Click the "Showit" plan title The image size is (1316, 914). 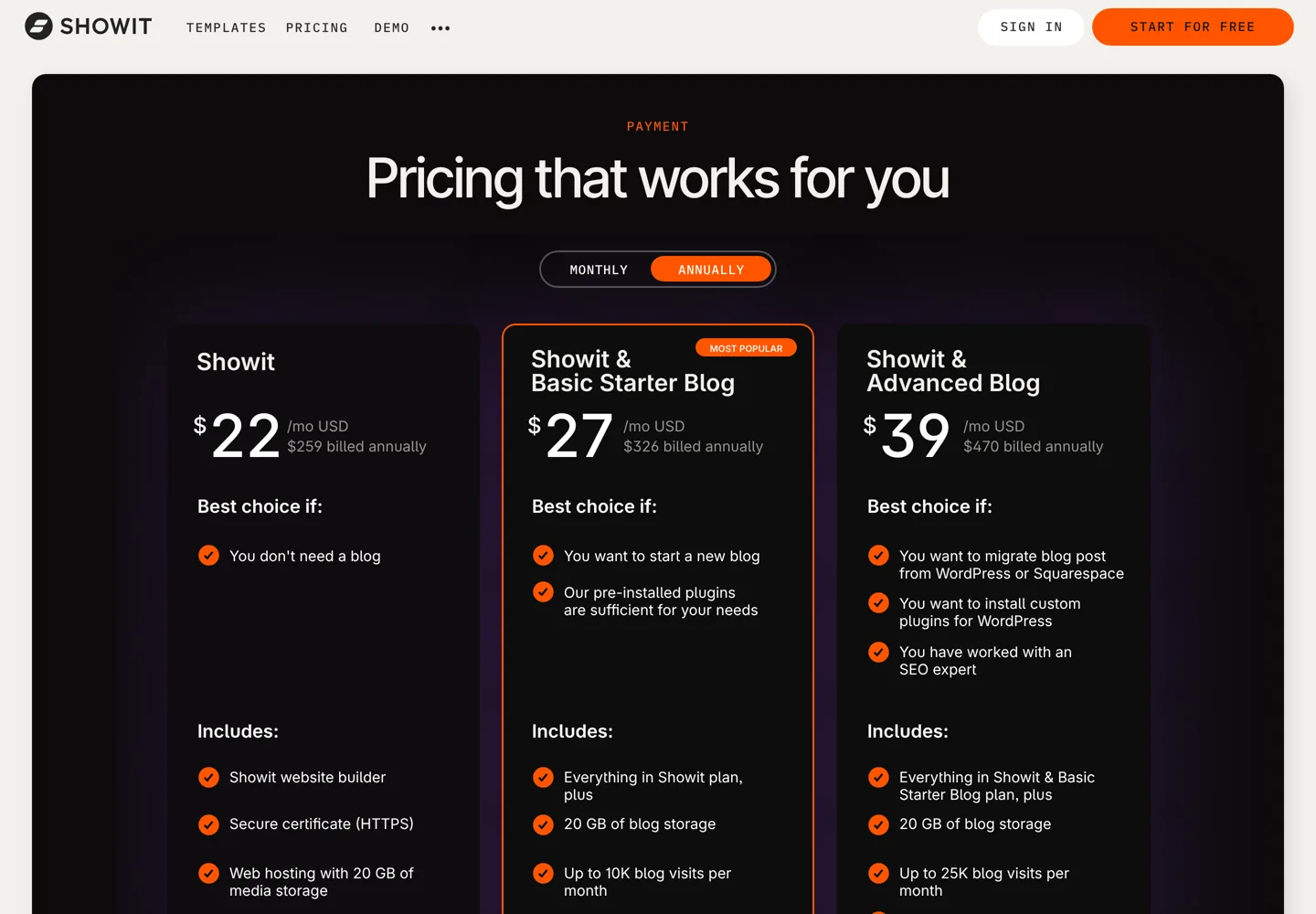point(236,362)
